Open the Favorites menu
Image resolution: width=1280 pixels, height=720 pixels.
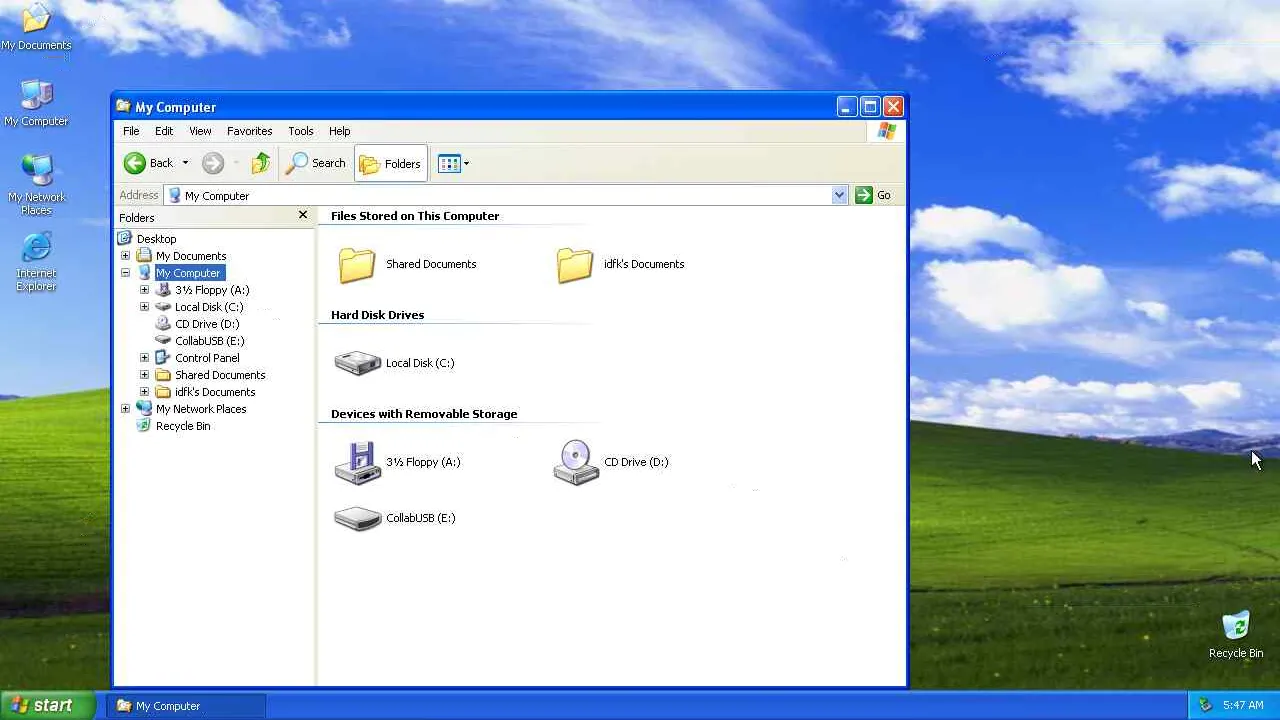[249, 131]
